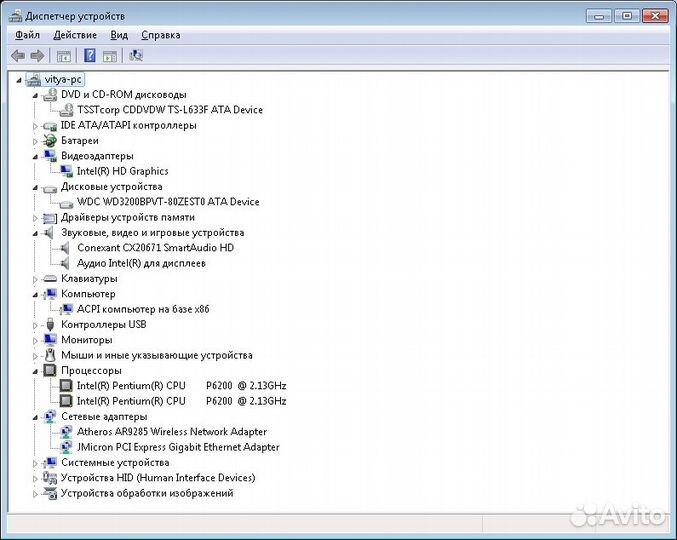This screenshot has width=677, height=540.
Task: Collapse the vitya-pc root node
Action: [19, 80]
